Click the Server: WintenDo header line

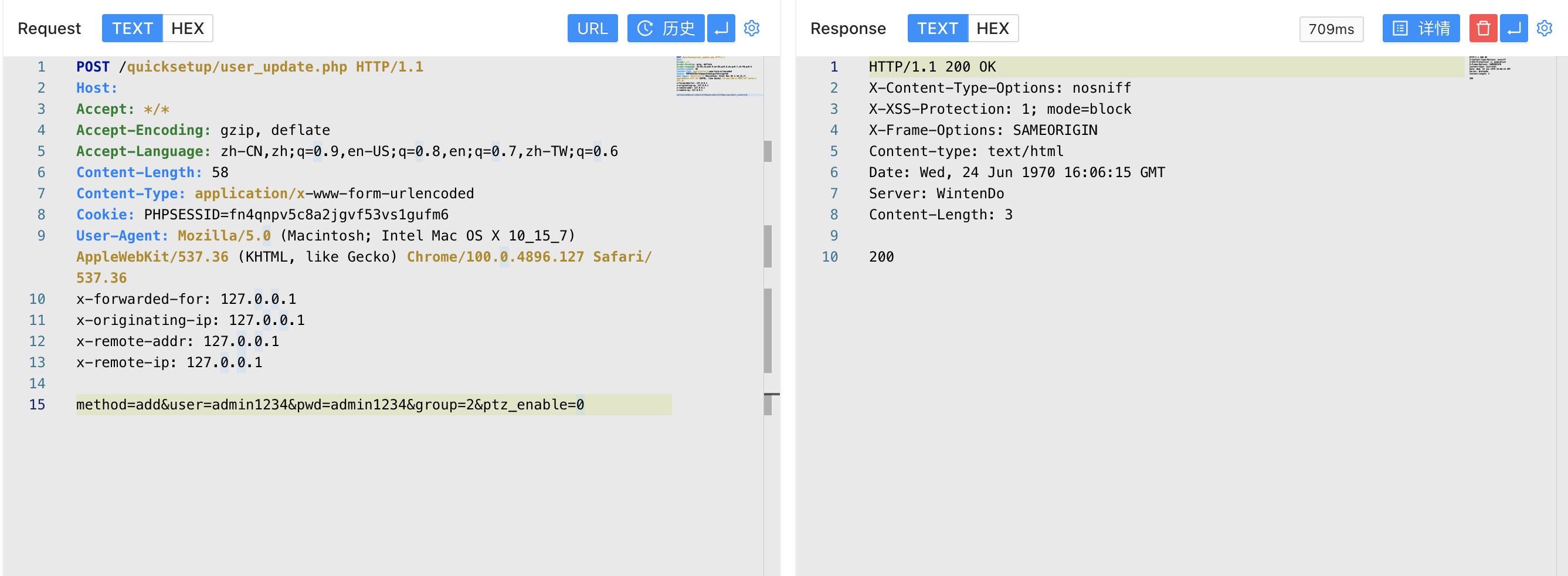click(937, 194)
